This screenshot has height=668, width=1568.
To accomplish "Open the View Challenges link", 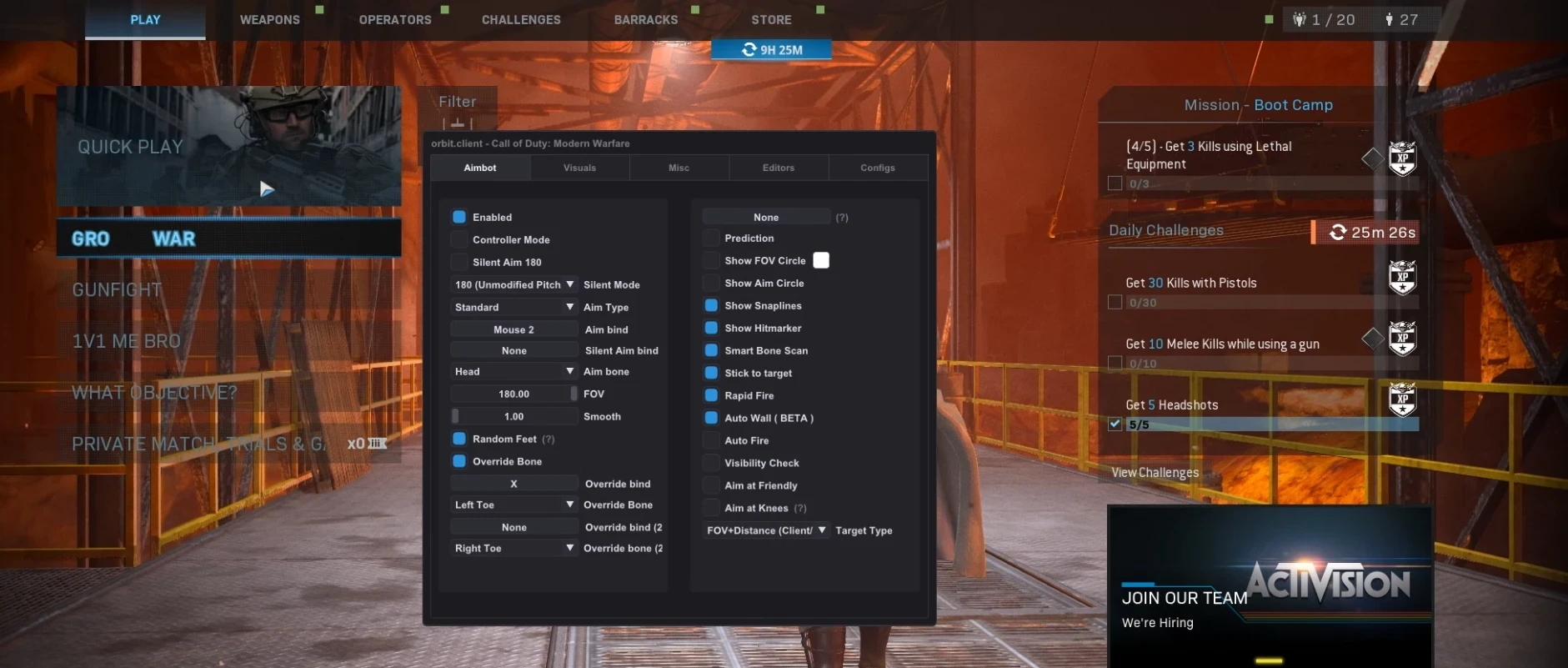I will pyautogui.click(x=1155, y=473).
